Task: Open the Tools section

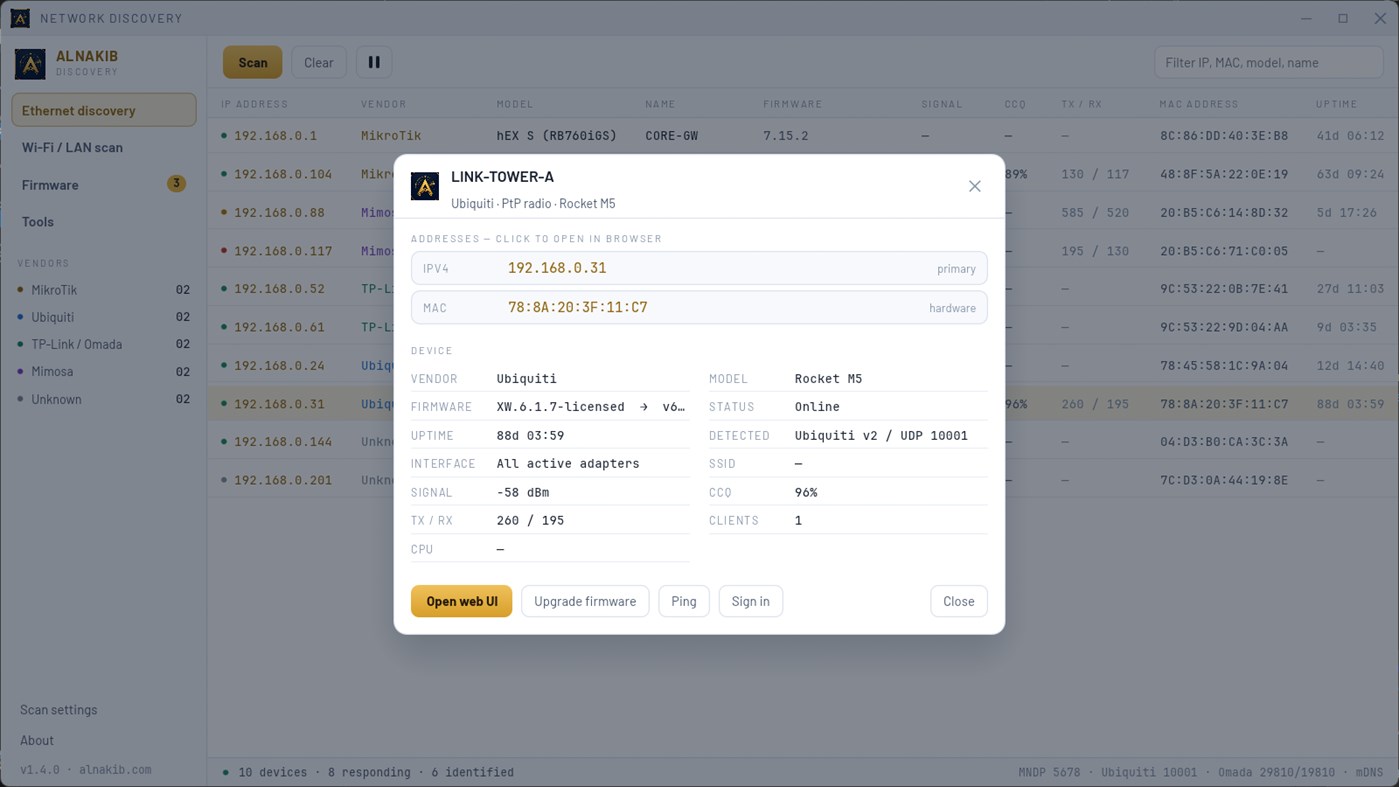Action: 104,221
